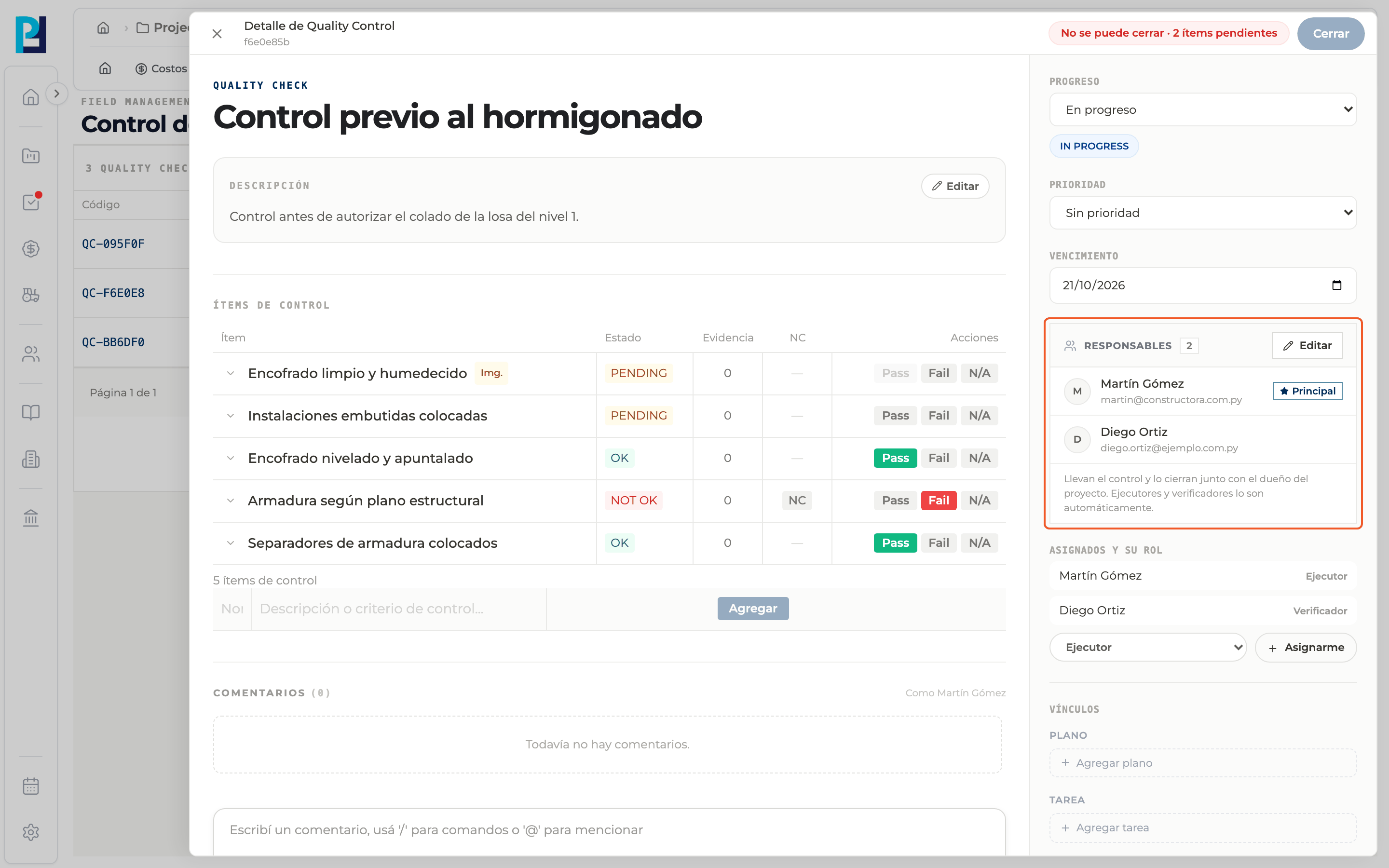Open the Costos tab in background page

click(161, 69)
